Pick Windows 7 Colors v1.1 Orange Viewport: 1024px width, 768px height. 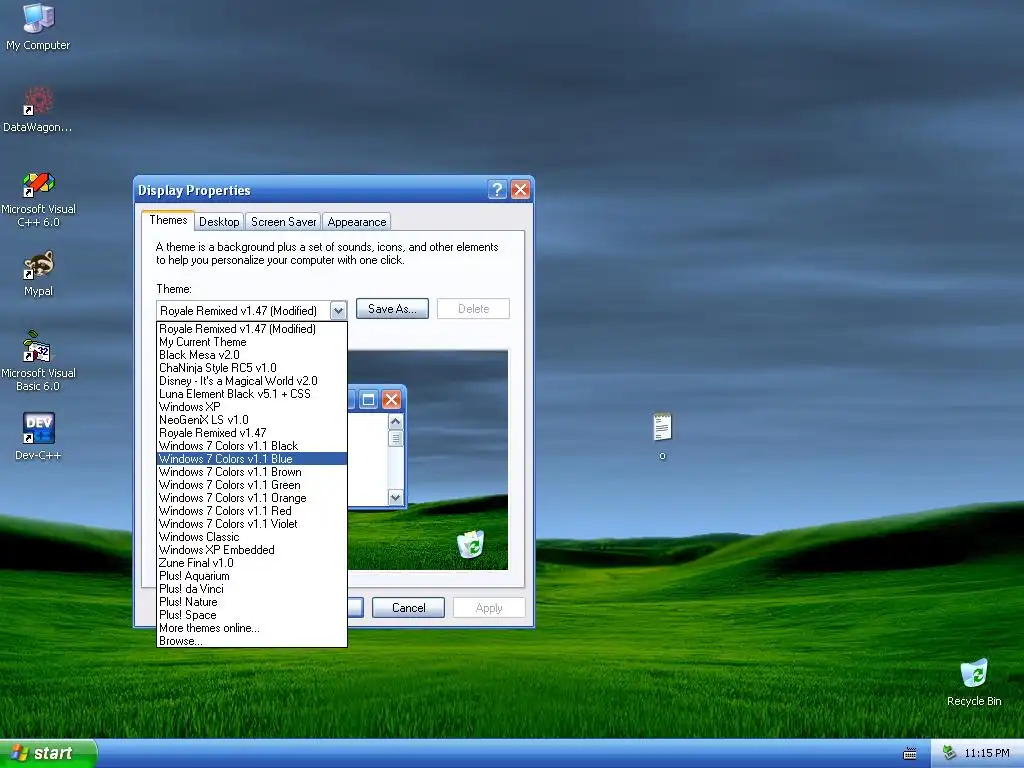point(251,498)
